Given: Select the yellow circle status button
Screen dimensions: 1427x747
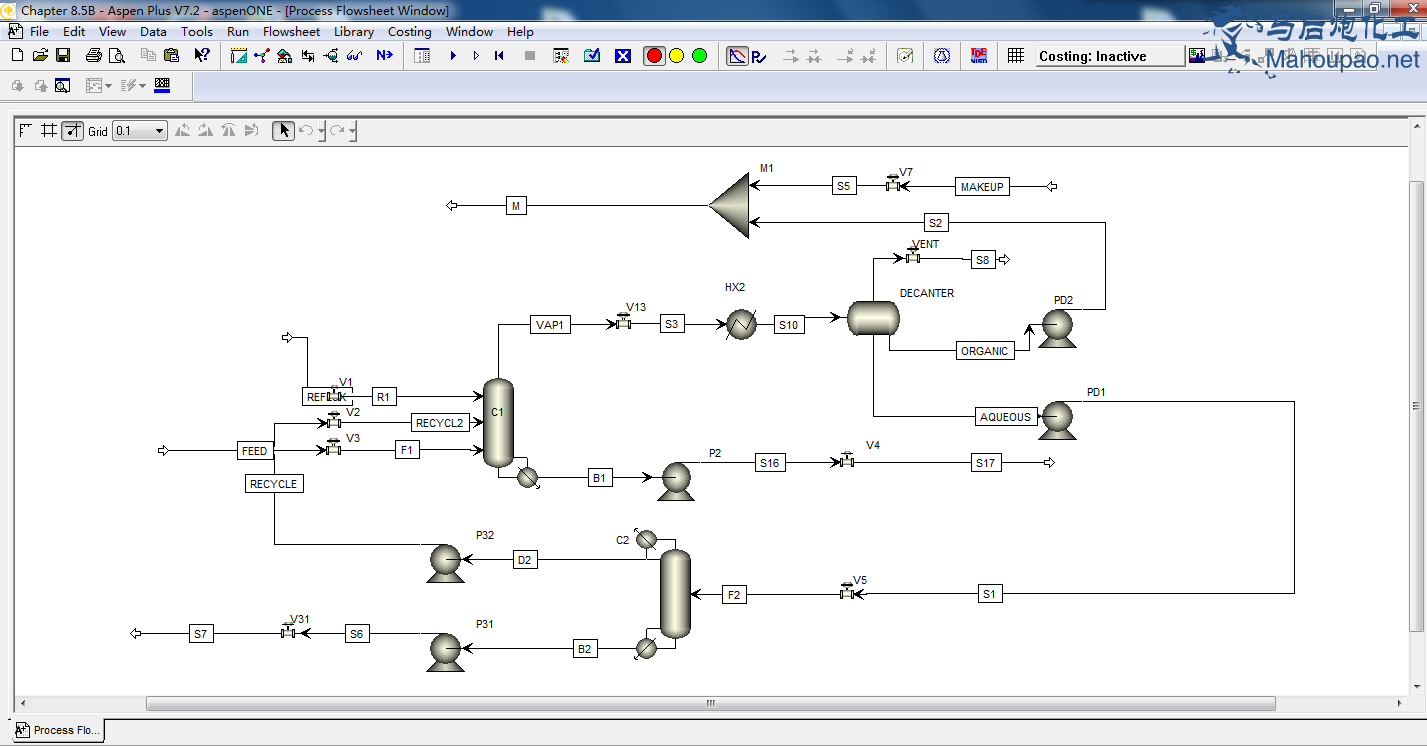Looking at the screenshot, I should click(x=677, y=56).
